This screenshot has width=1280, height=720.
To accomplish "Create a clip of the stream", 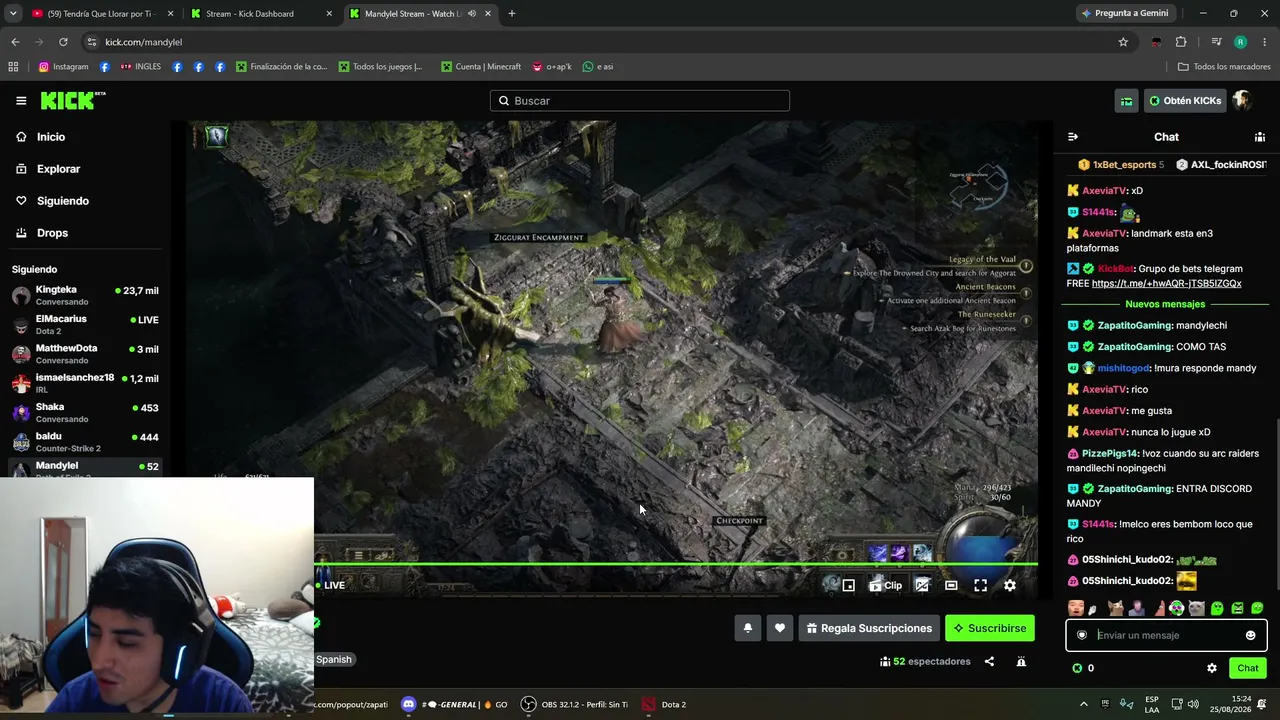I will [x=886, y=585].
